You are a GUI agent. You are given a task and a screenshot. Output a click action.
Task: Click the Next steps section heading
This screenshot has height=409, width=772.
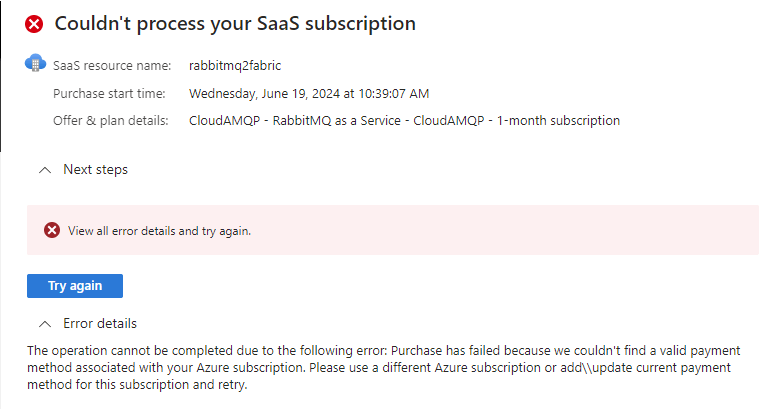pyautogui.click(x=95, y=170)
